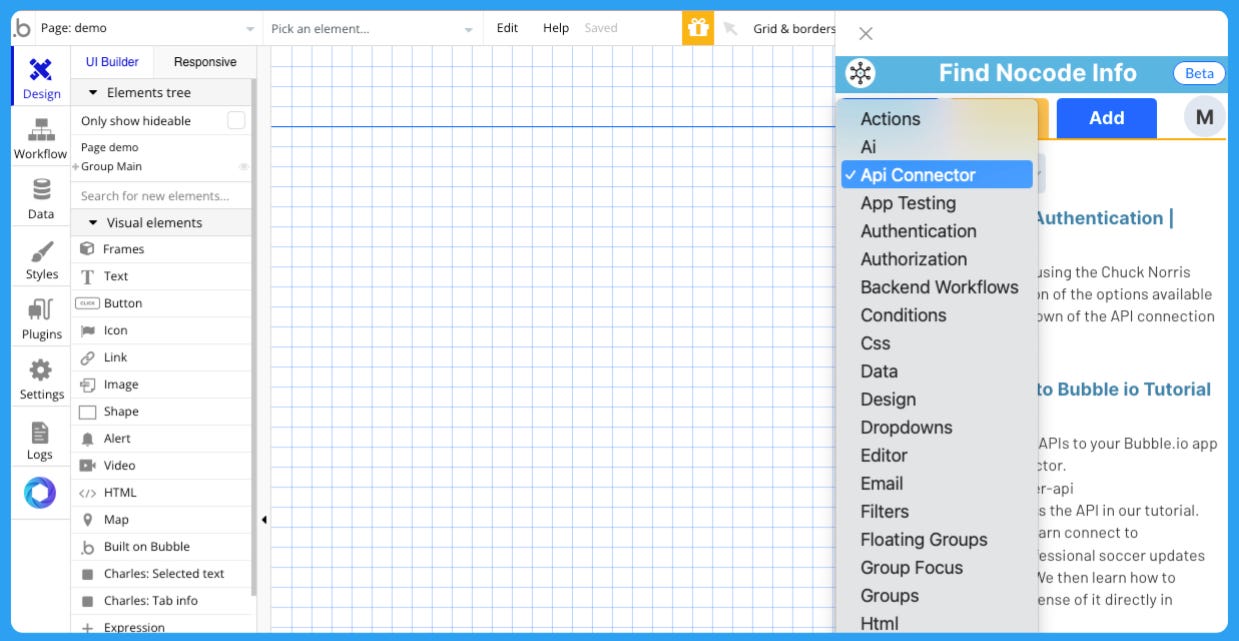Click the Beta badge button

point(1199,73)
